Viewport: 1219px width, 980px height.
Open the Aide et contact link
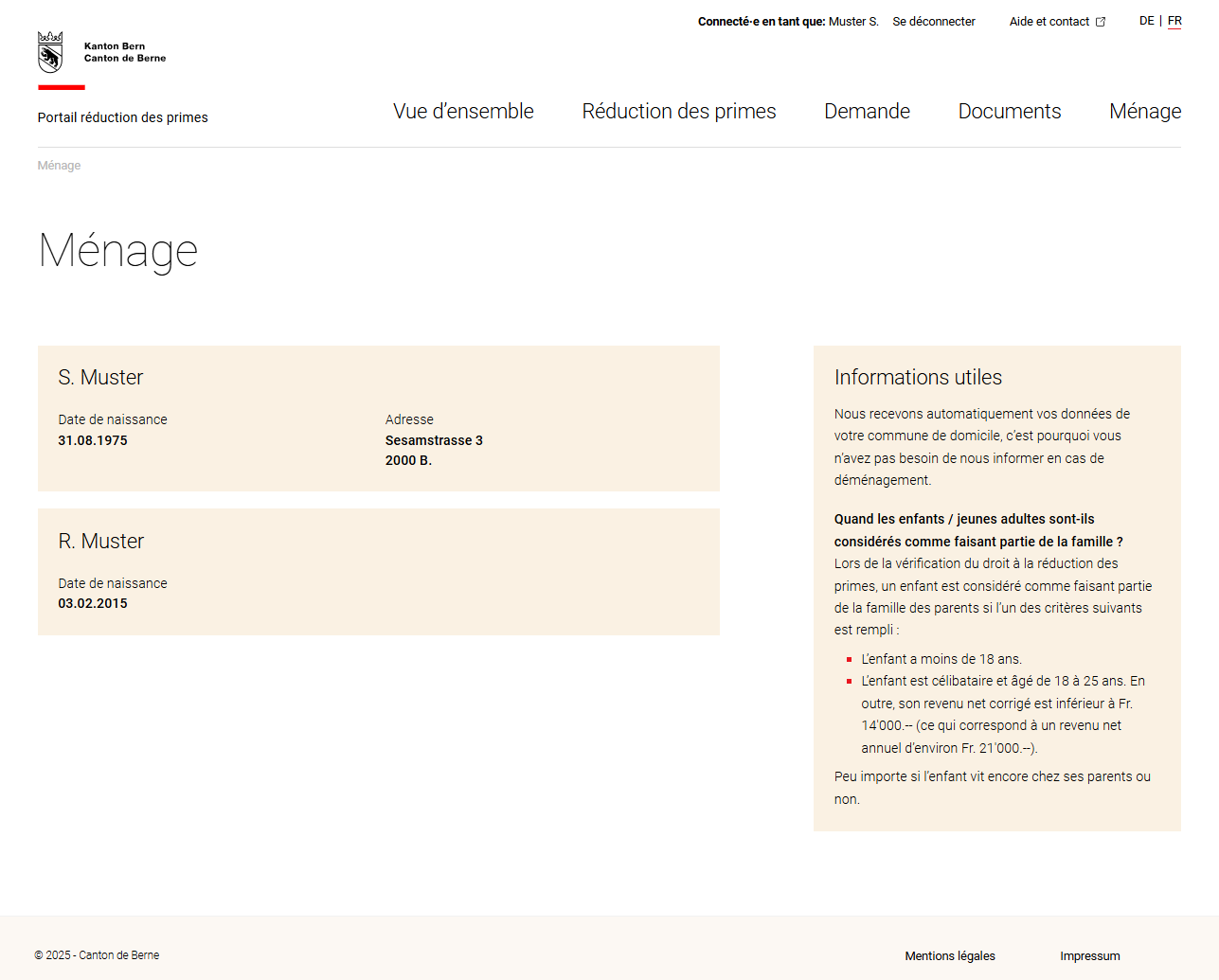(1049, 22)
